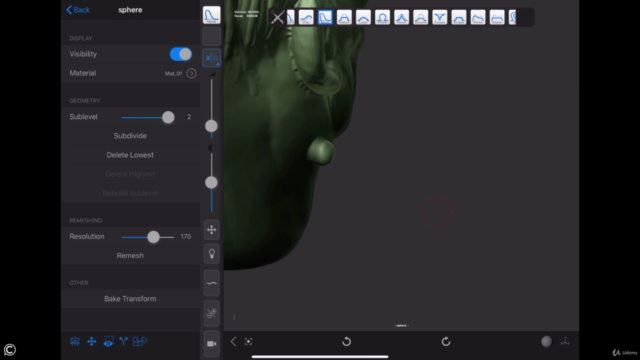Open Material Mat_01 chevron
This screenshot has width=640, height=360.
pos(191,73)
